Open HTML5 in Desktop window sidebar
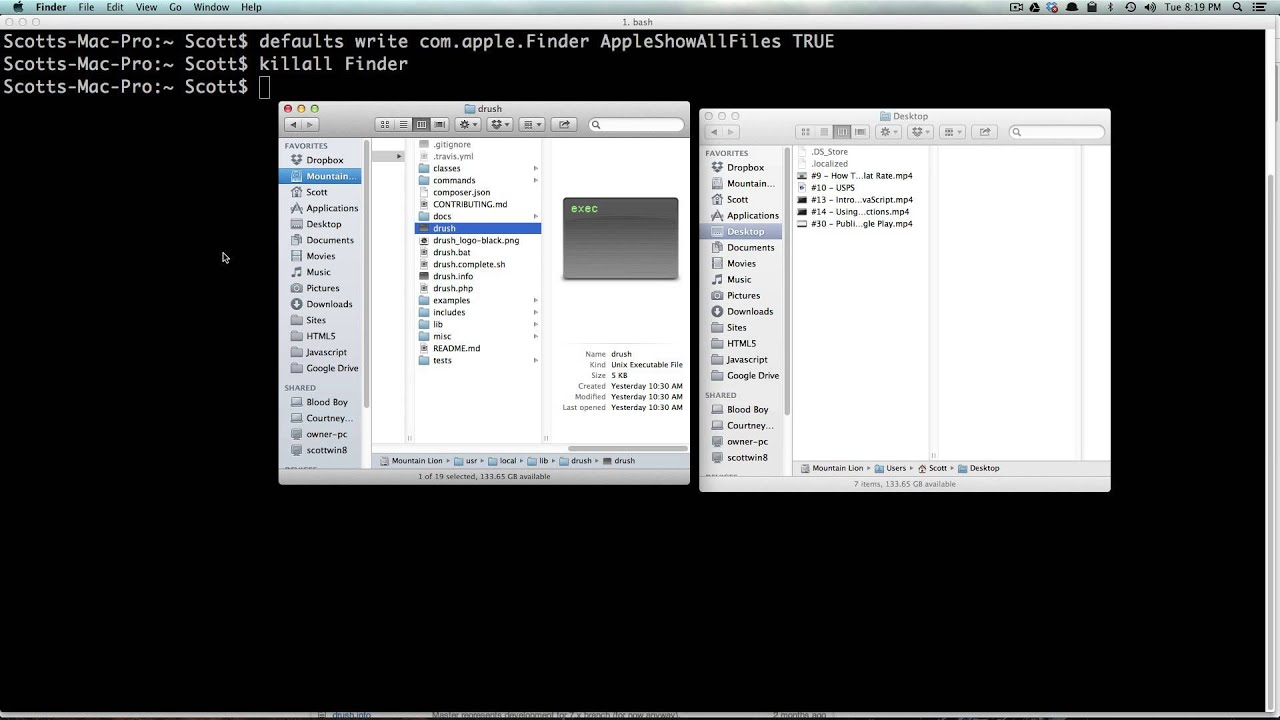 point(742,344)
